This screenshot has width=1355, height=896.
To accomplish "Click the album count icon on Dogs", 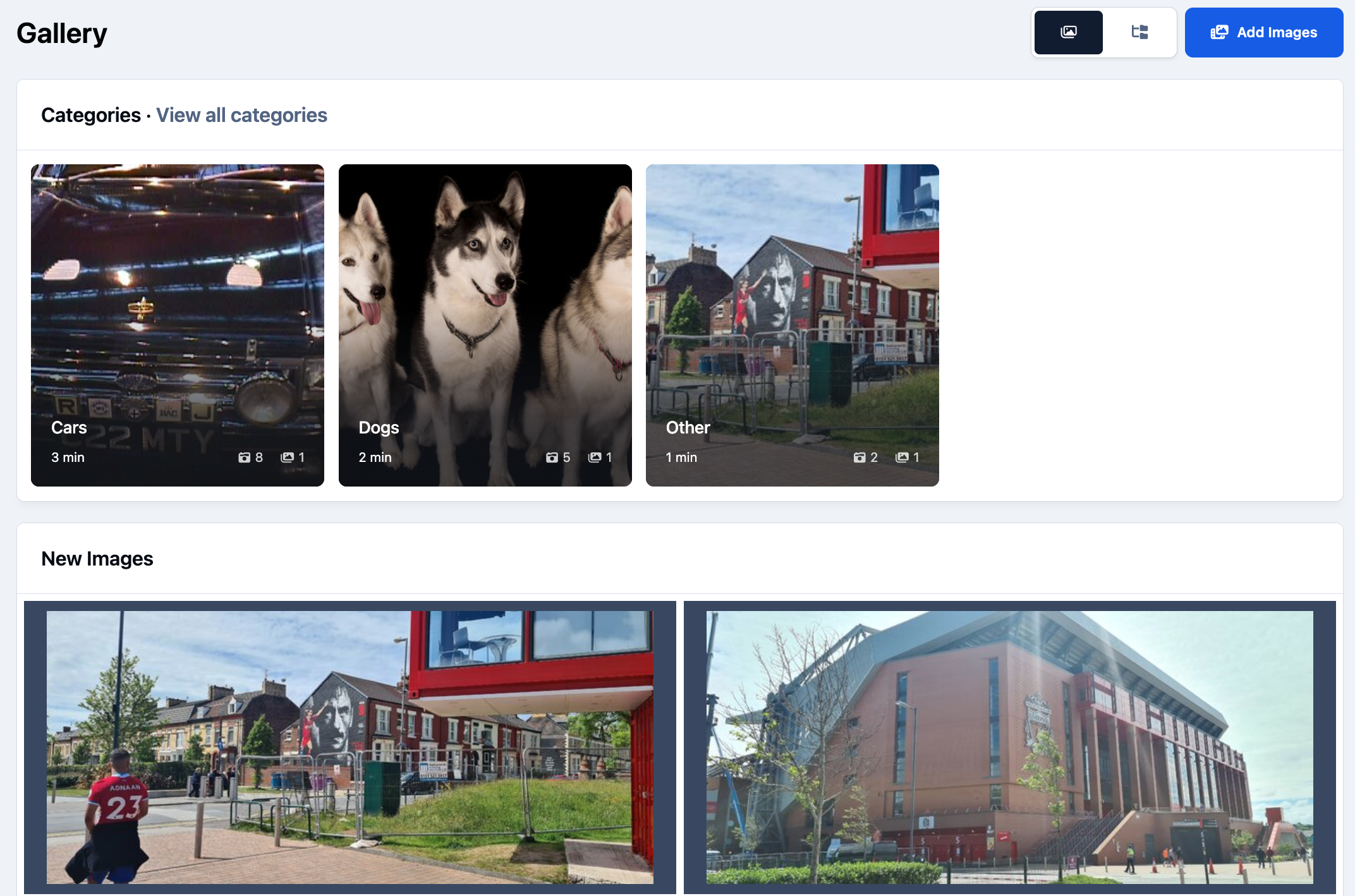I will tap(595, 457).
